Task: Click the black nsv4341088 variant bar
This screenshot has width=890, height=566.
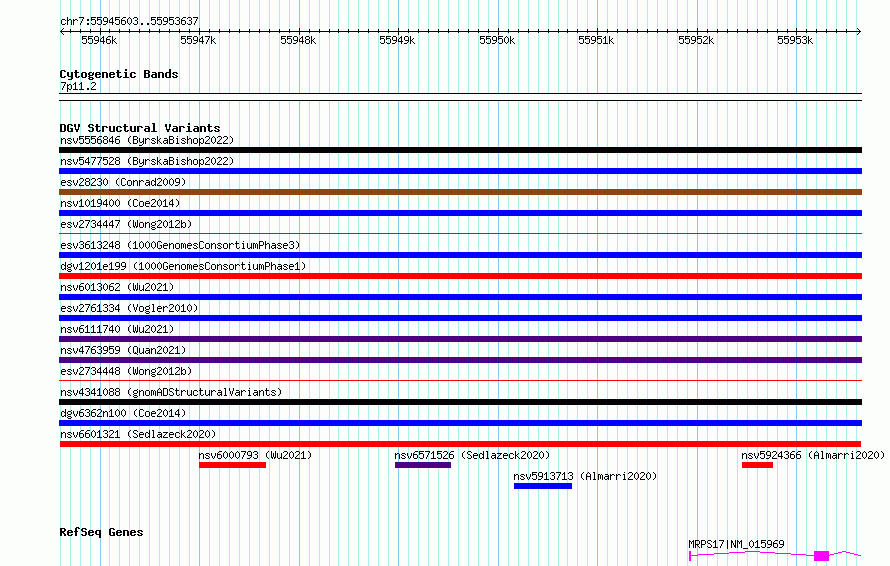Action: (x=460, y=402)
